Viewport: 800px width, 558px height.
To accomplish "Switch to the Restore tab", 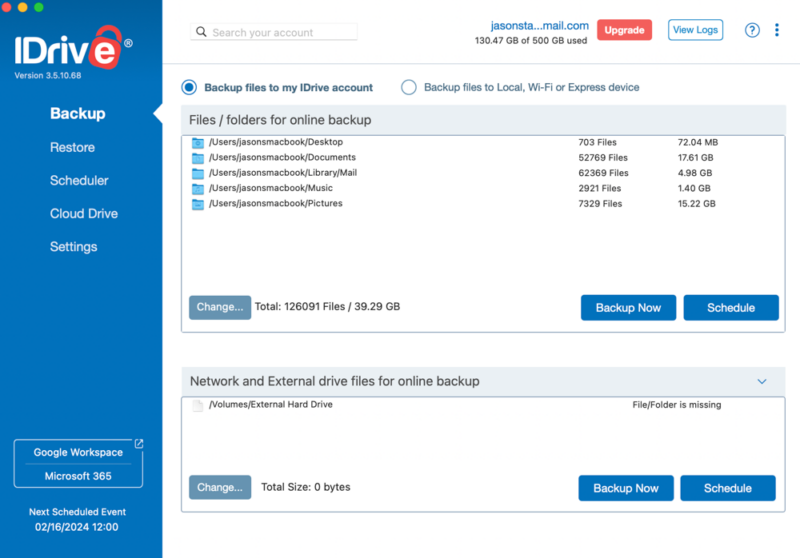I will click(72, 147).
